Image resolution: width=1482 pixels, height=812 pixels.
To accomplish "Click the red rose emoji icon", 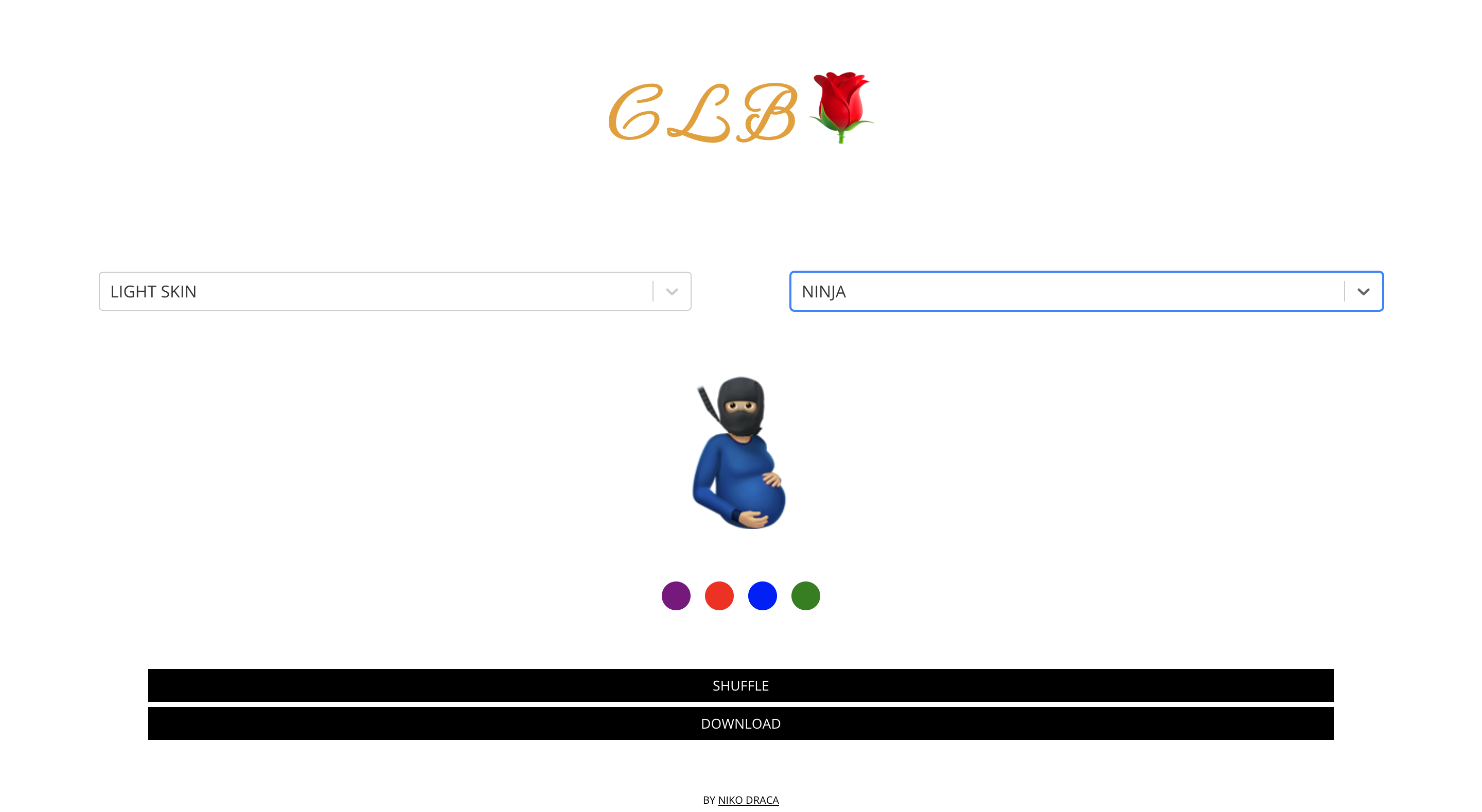I will [x=841, y=107].
